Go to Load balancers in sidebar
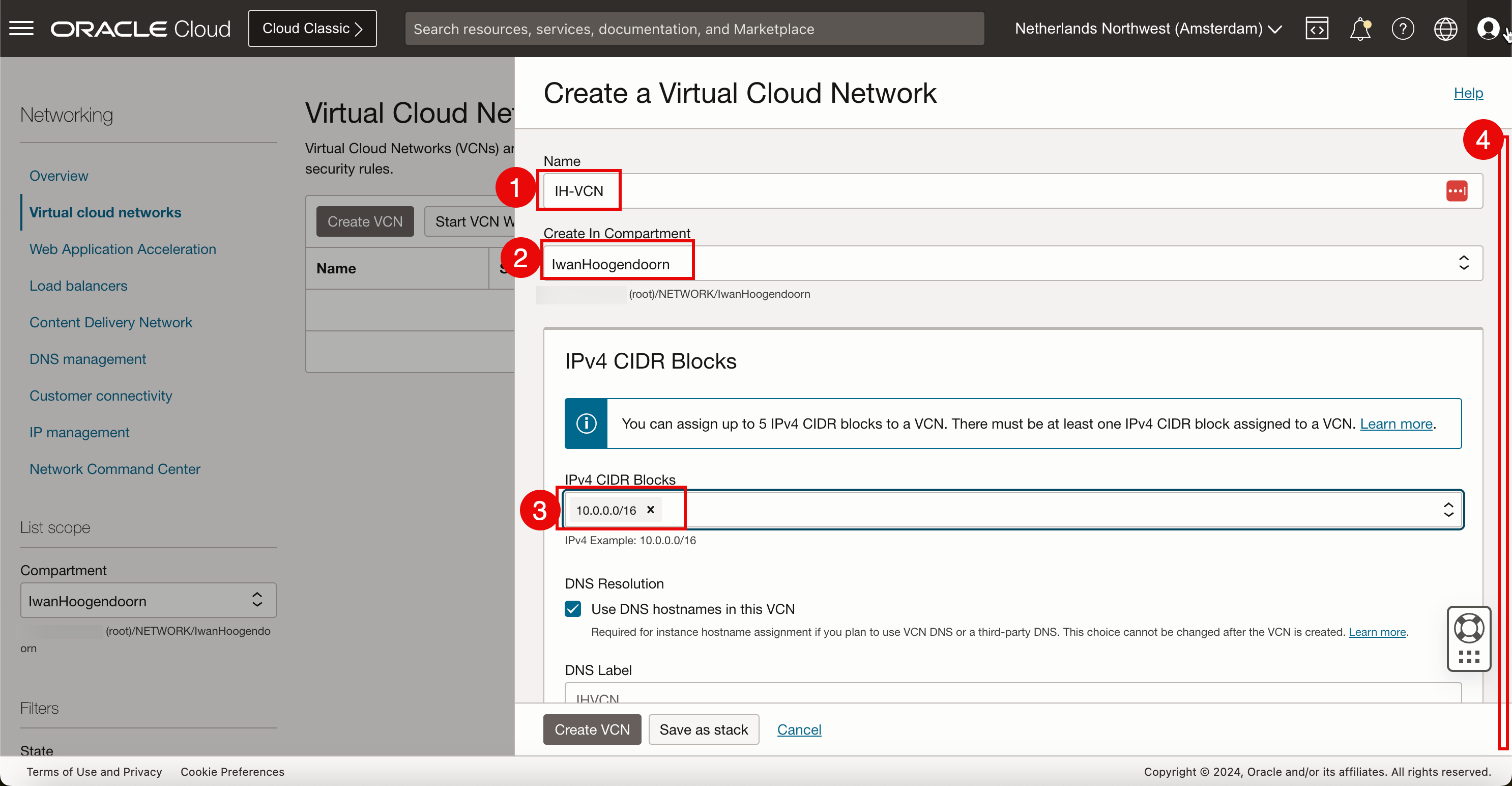 pos(78,286)
